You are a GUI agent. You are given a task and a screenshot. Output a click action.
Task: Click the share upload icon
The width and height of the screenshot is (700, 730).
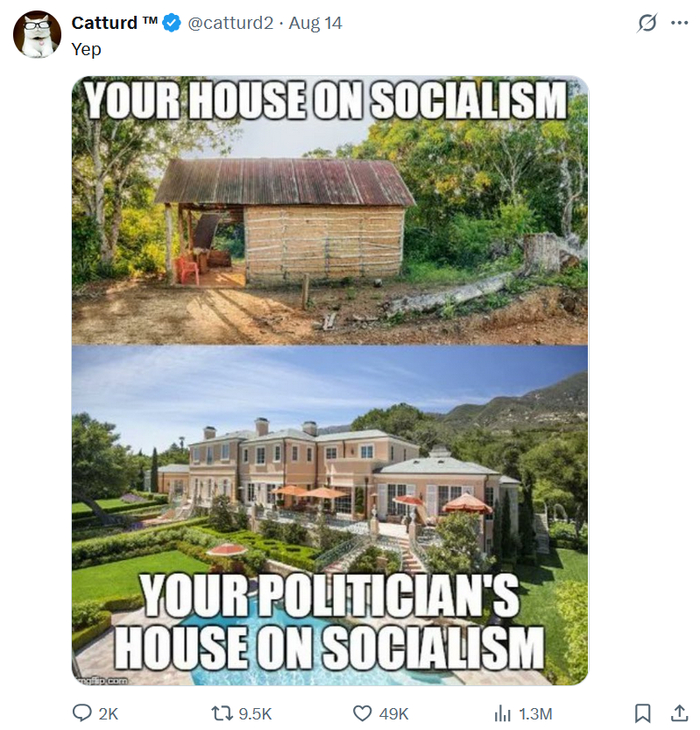pos(680,713)
